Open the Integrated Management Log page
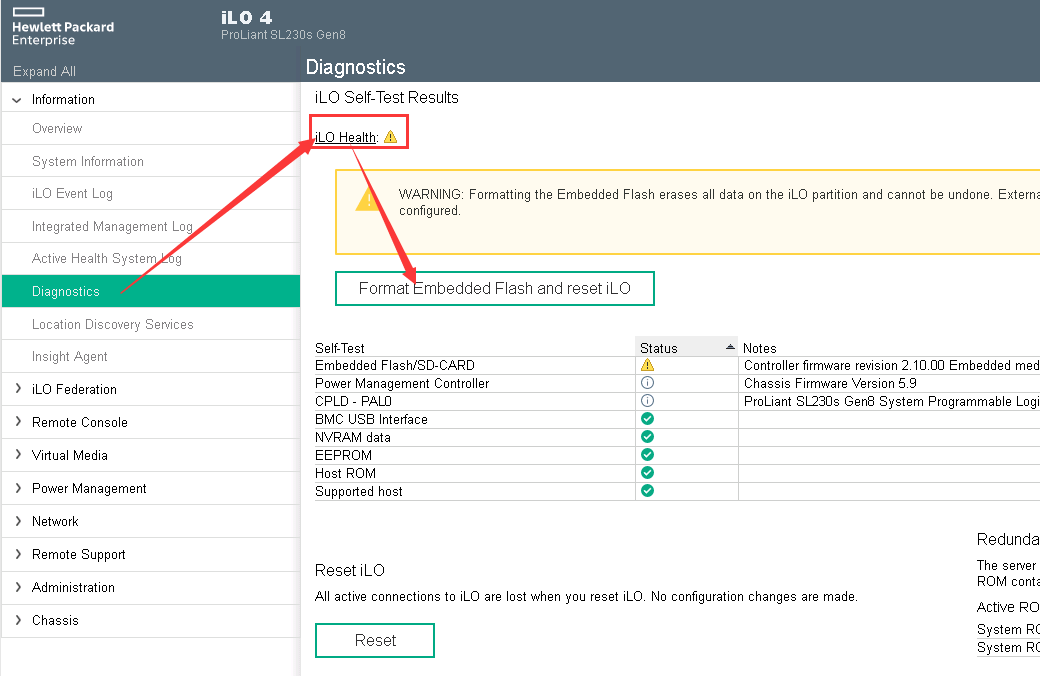This screenshot has width=1040, height=676. click(x=112, y=227)
